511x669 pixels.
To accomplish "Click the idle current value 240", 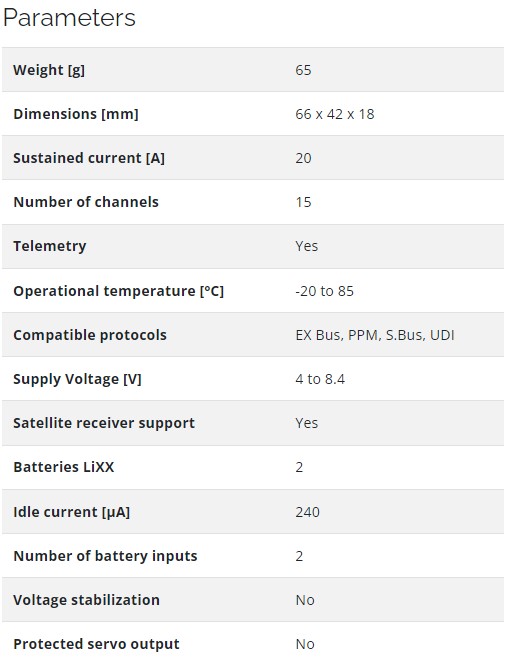I will tap(308, 512).
